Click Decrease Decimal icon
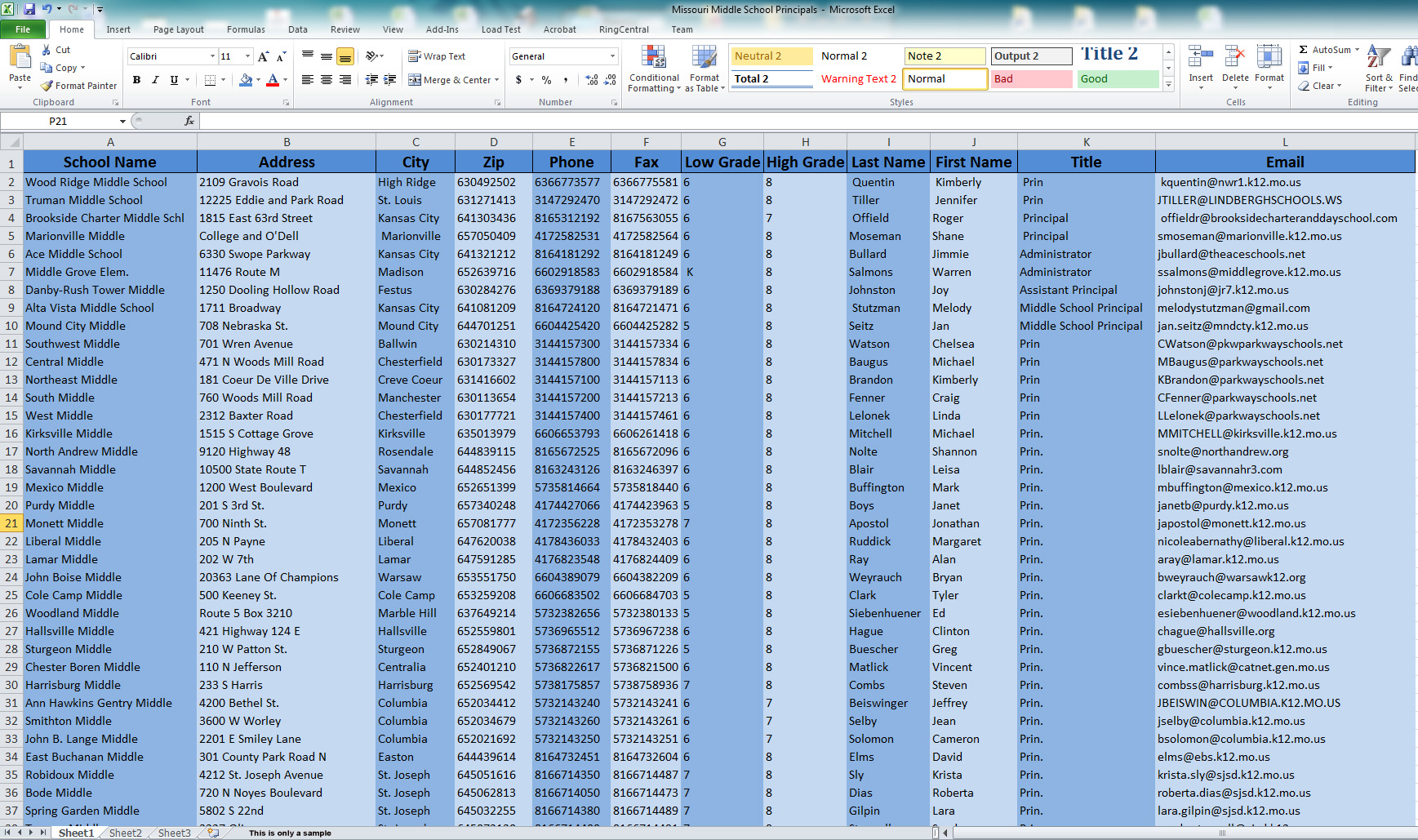The width and height of the screenshot is (1418, 840). pos(611,80)
